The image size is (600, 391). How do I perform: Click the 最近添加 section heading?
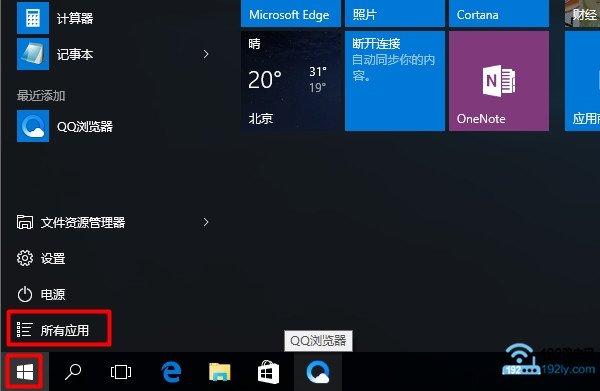click(x=41, y=95)
